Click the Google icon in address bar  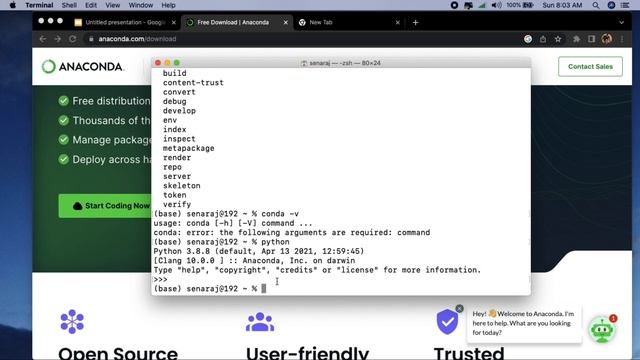tap(528, 39)
